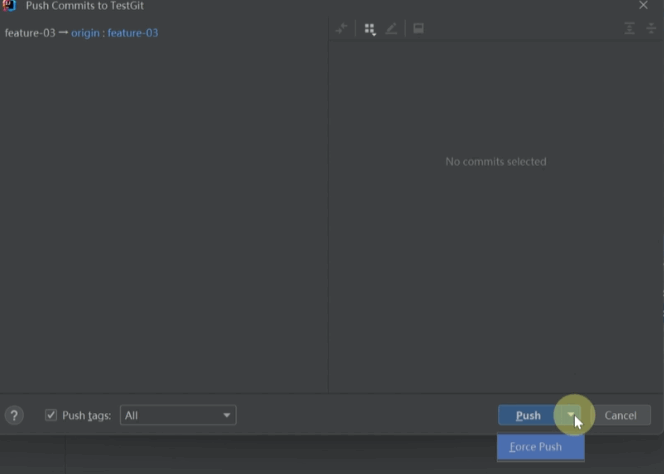Open help with the question mark button
Screen dimensions: 664x474
[x=14, y=416]
